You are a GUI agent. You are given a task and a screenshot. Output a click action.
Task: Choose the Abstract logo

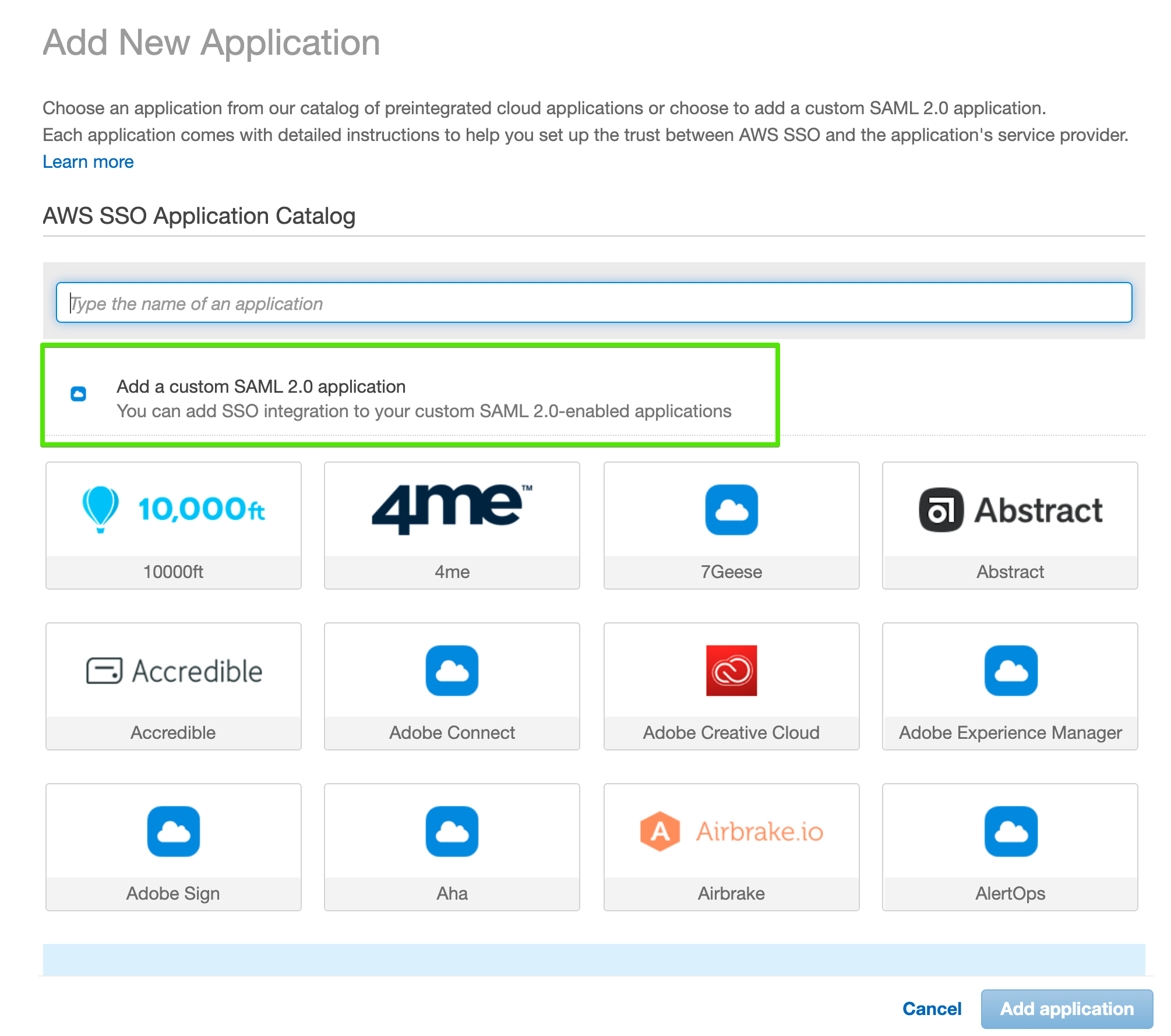click(x=1010, y=510)
